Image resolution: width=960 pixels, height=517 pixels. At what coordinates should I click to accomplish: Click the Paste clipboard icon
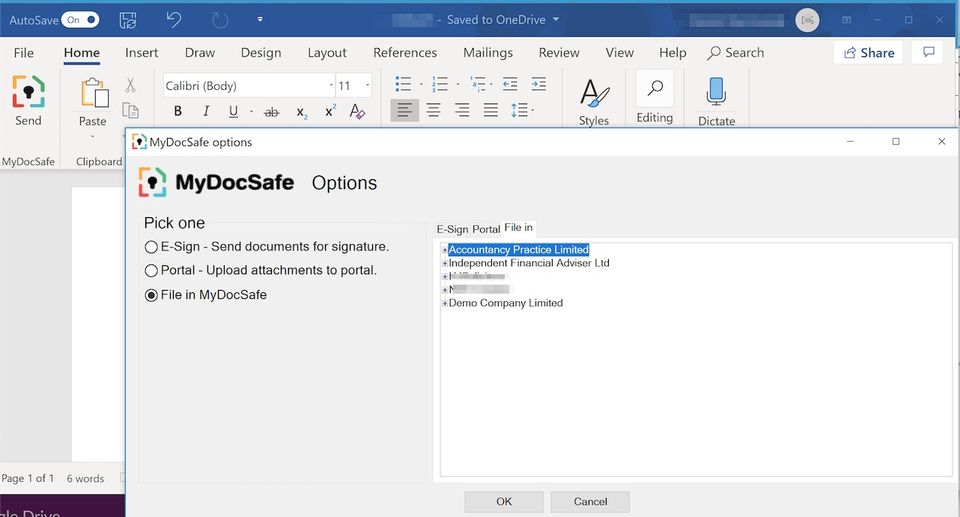click(x=93, y=95)
